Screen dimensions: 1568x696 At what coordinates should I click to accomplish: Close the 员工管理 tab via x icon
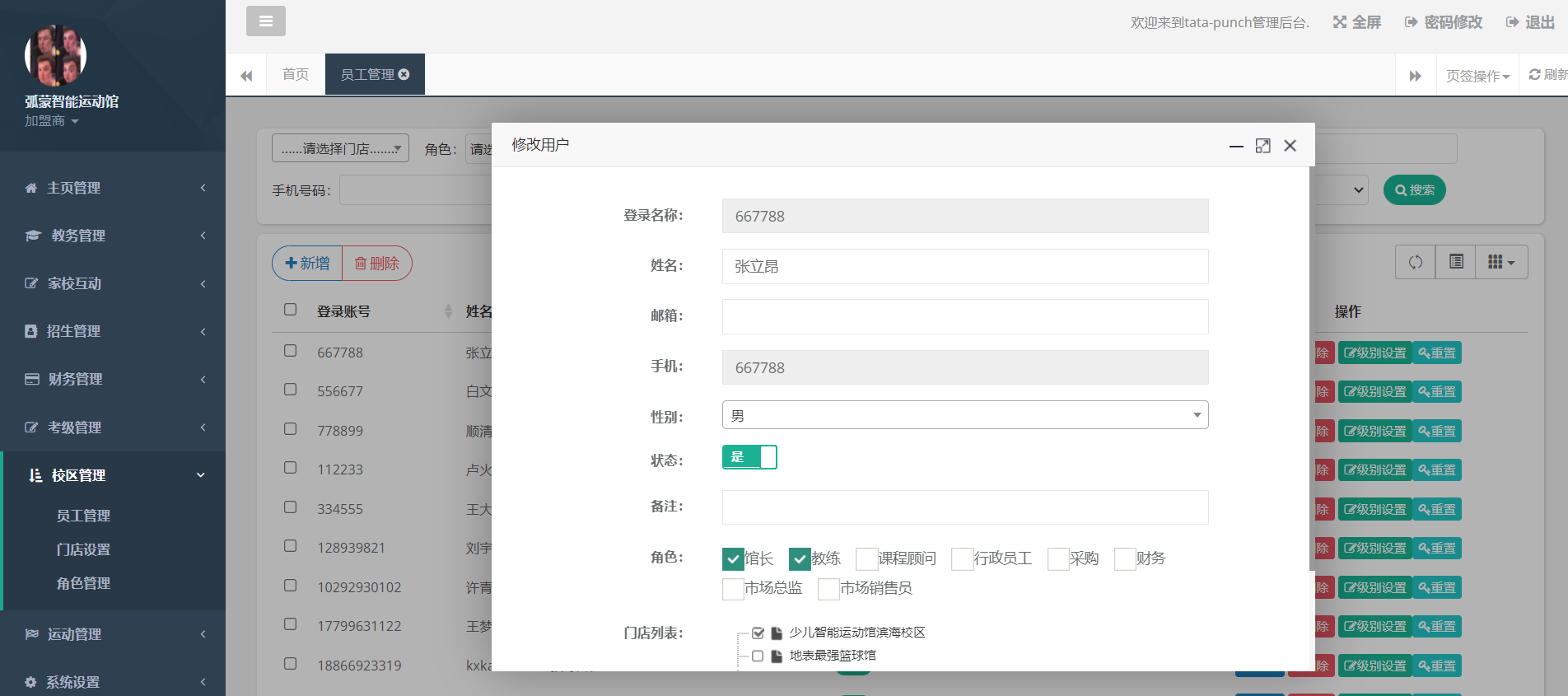[404, 74]
